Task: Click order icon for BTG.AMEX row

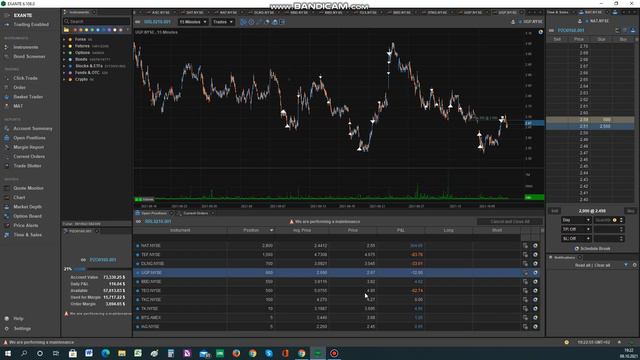Action: pos(525,318)
